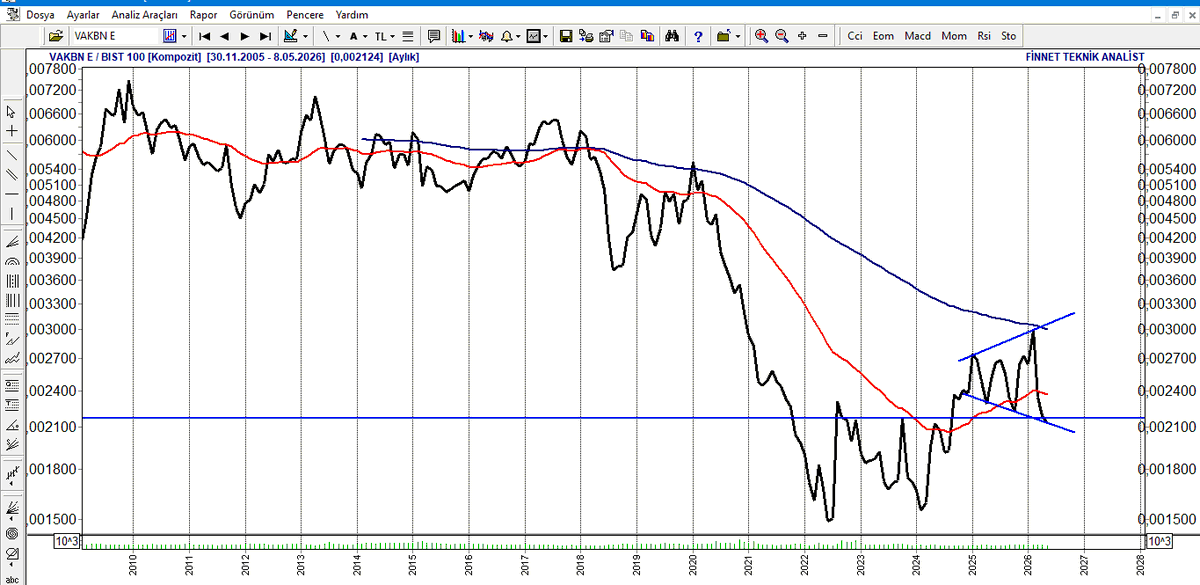Image resolution: width=1200 pixels, height=585 pixels.
Task: Choose the bold A text tool
Action: tap(353, 36)
